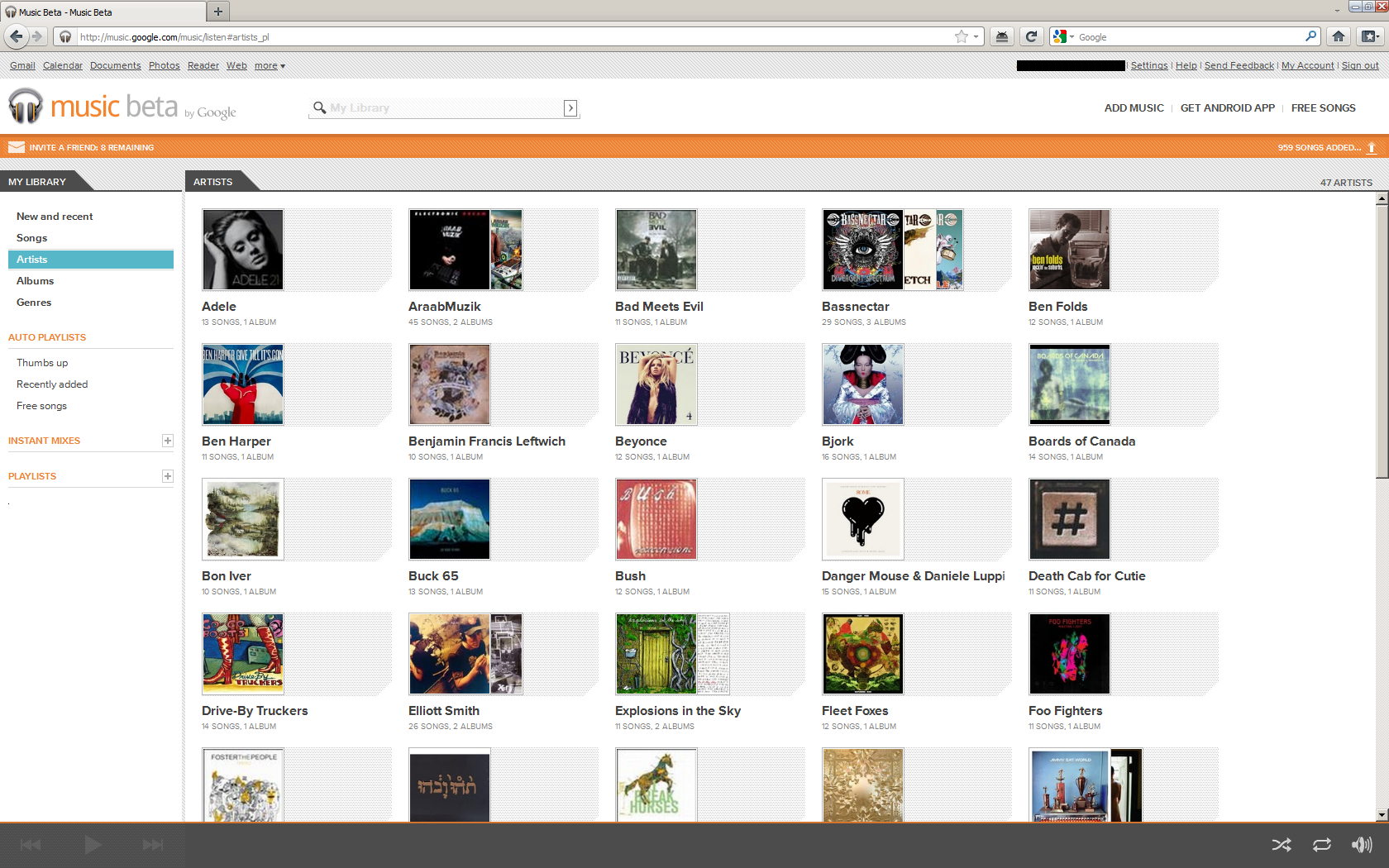Open the Foo Fighters album cover

pyautogui.click(x=1070, y=654)
